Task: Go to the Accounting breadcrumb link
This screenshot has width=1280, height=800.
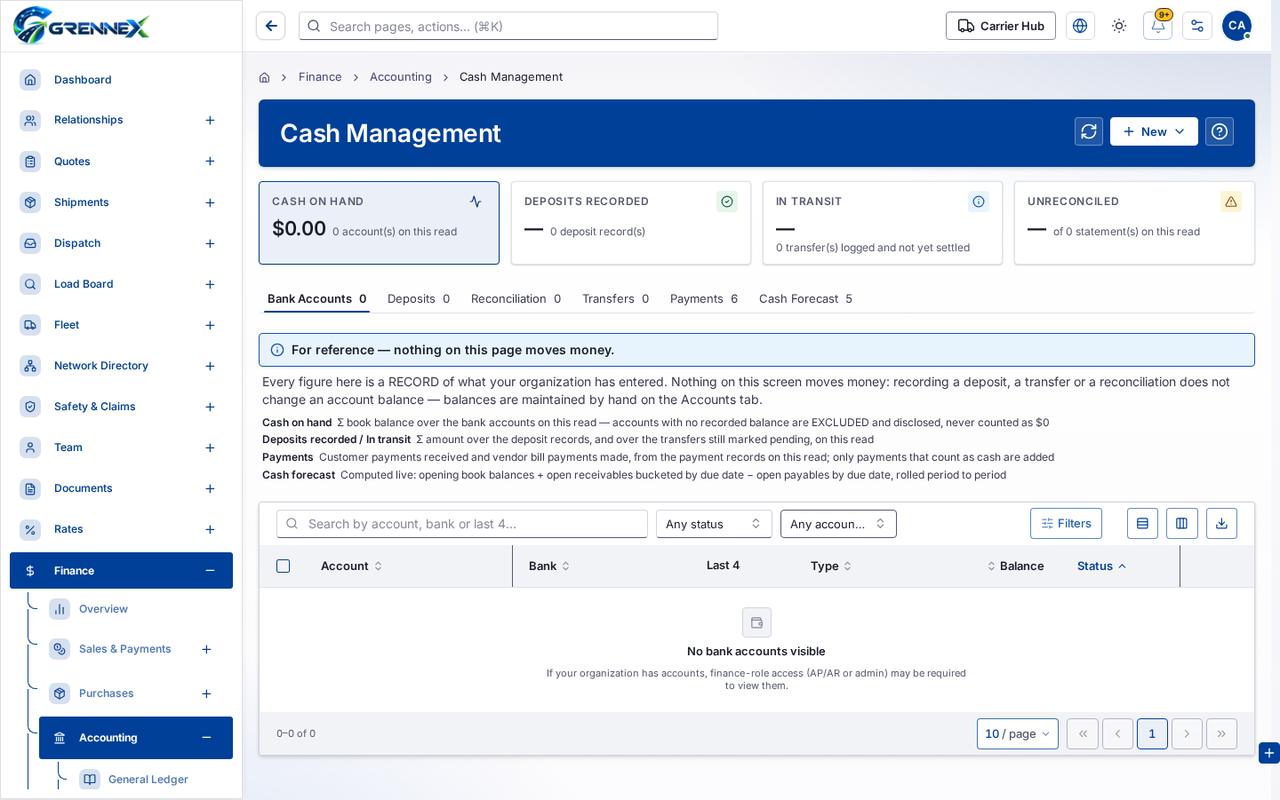Action: pos(401,77)
